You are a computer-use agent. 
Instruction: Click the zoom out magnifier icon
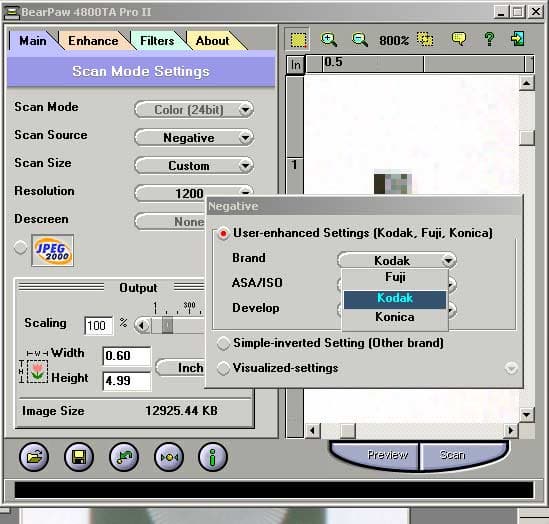360,39
